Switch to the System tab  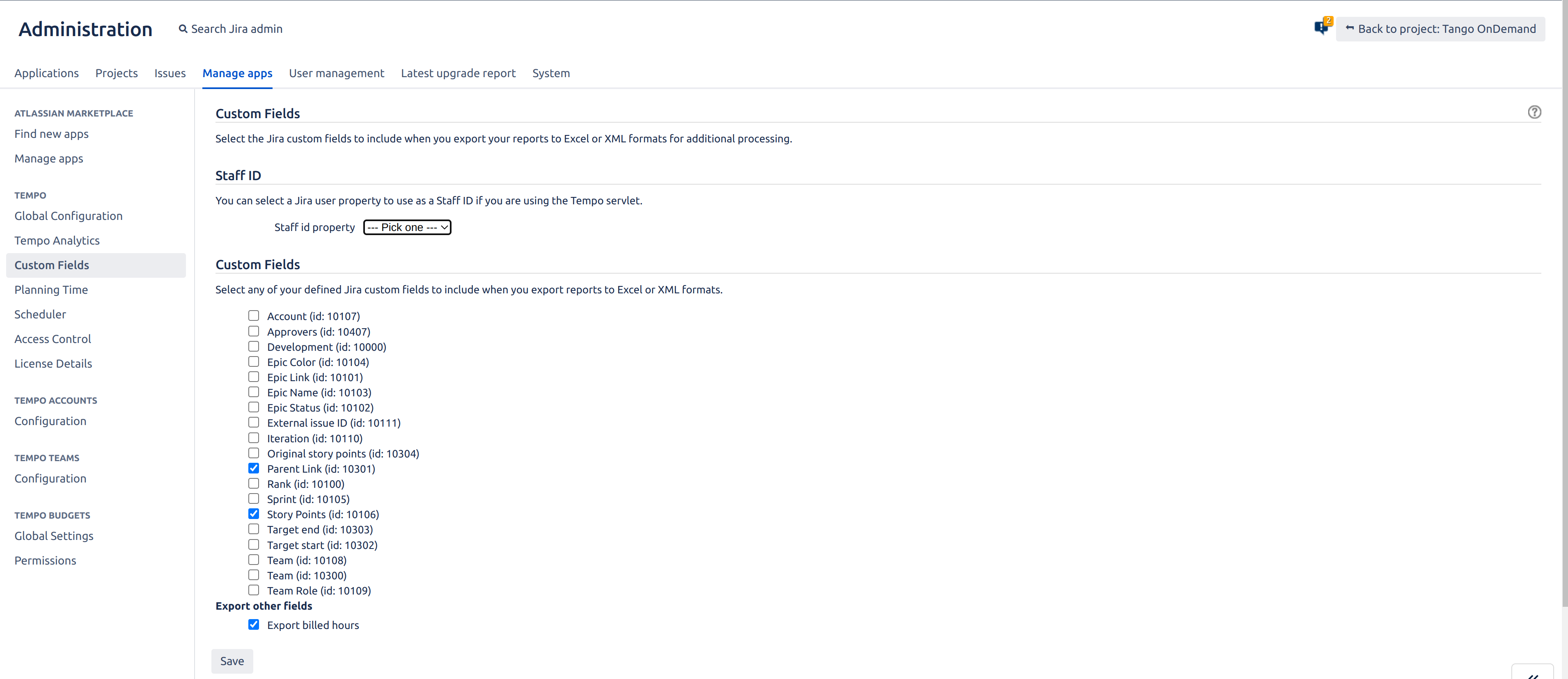[x=551, y=73]
